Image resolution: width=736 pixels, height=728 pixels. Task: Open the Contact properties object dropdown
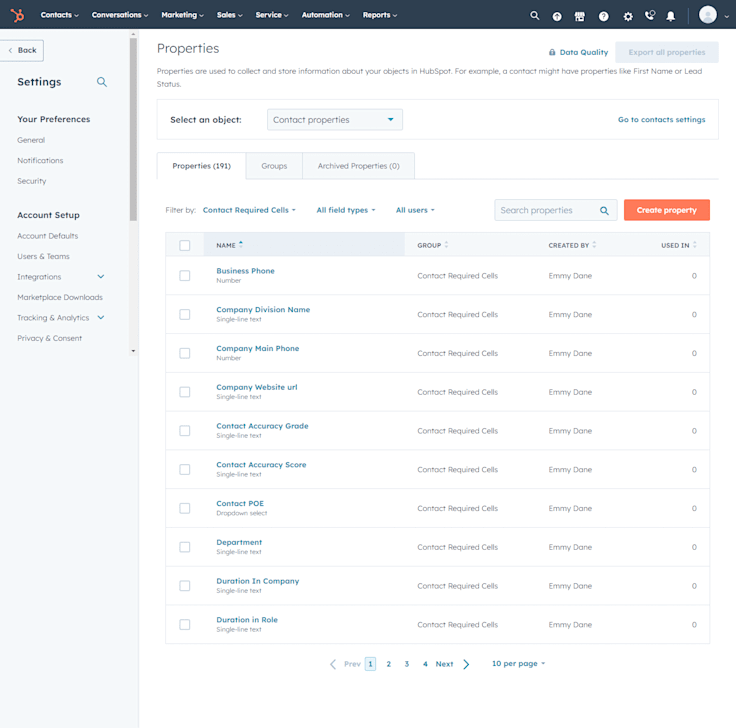coord(335,120)
